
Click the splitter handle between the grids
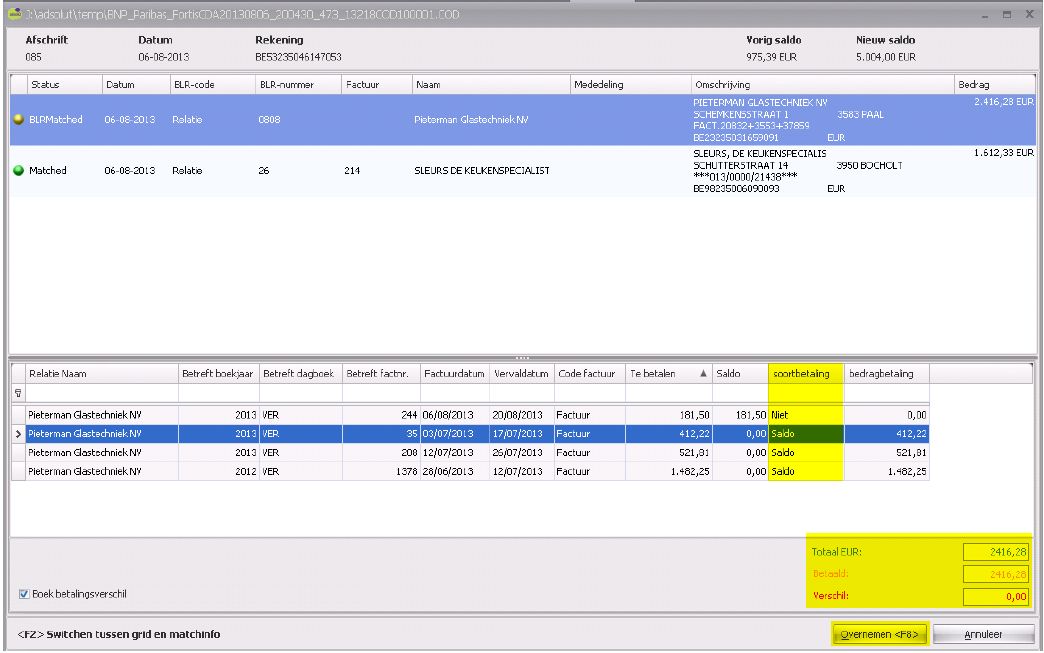(x=521, y=357)
